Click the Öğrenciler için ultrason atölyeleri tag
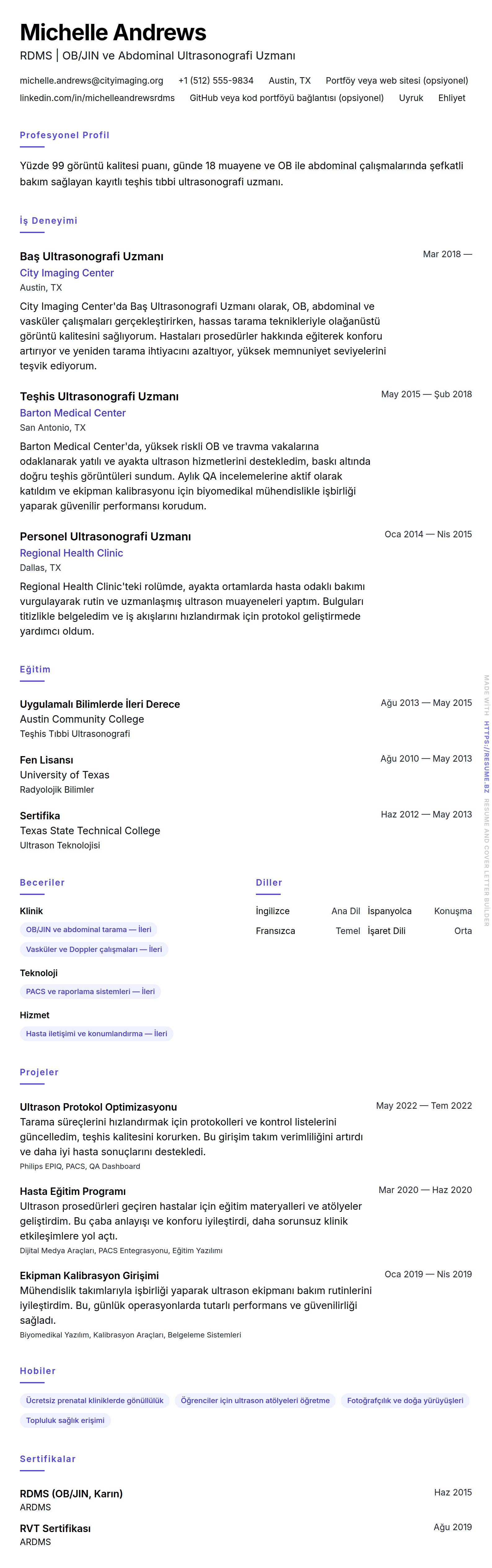Screen dimensions: 492x1568 [x=255, y=1400]
